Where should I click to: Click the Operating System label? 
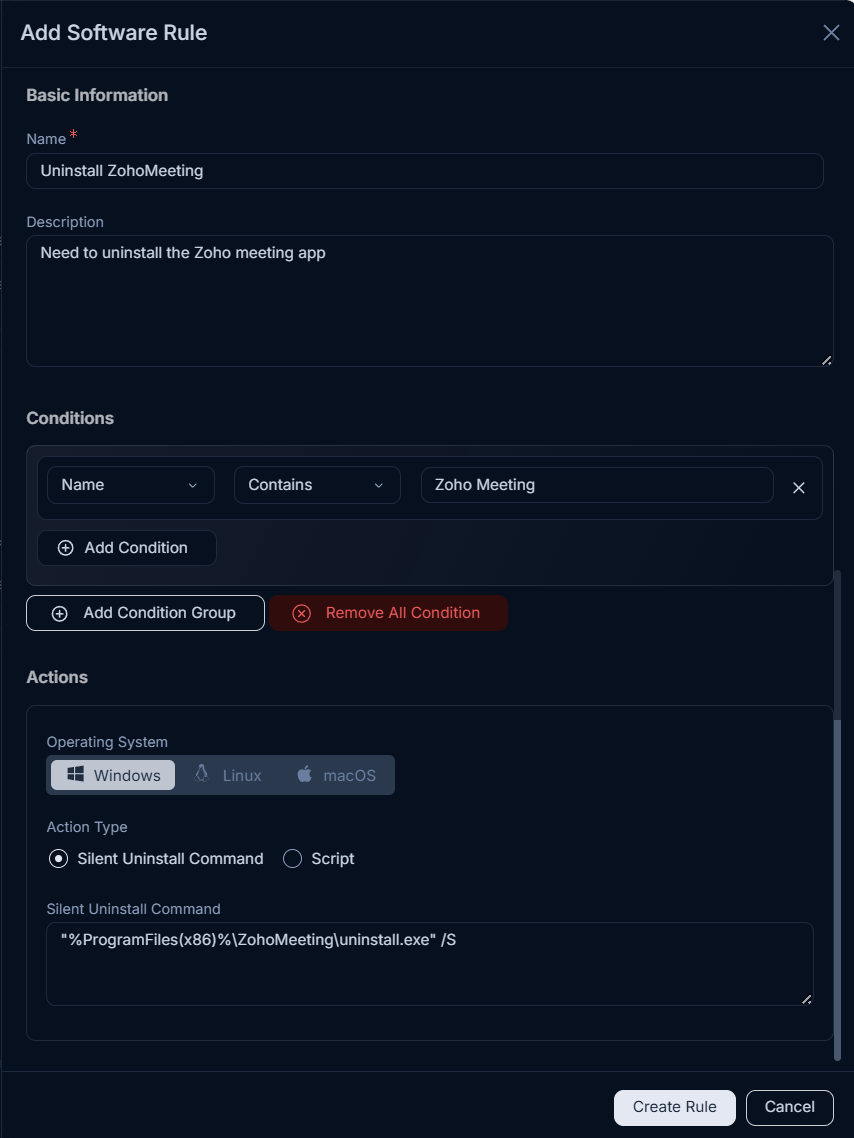pyautogui.click(x=107, y=742)
